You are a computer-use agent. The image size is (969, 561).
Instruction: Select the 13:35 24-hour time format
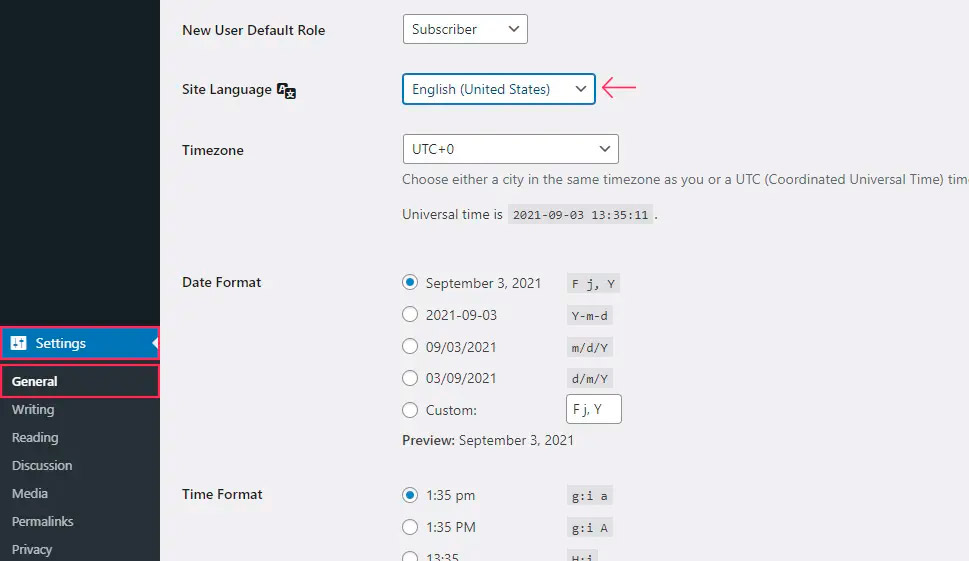(410, 556)
